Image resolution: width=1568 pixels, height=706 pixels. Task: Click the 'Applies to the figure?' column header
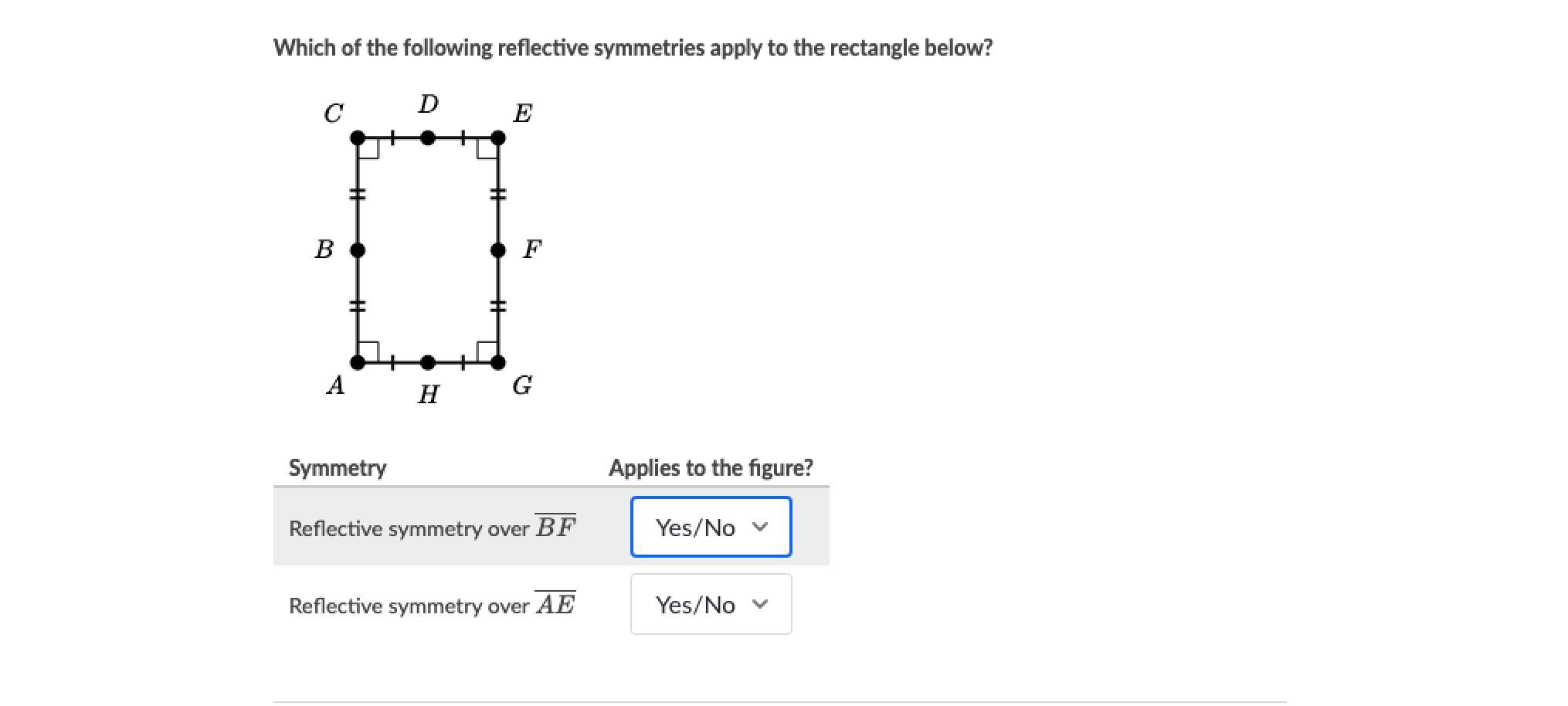(x=711, y=467)
